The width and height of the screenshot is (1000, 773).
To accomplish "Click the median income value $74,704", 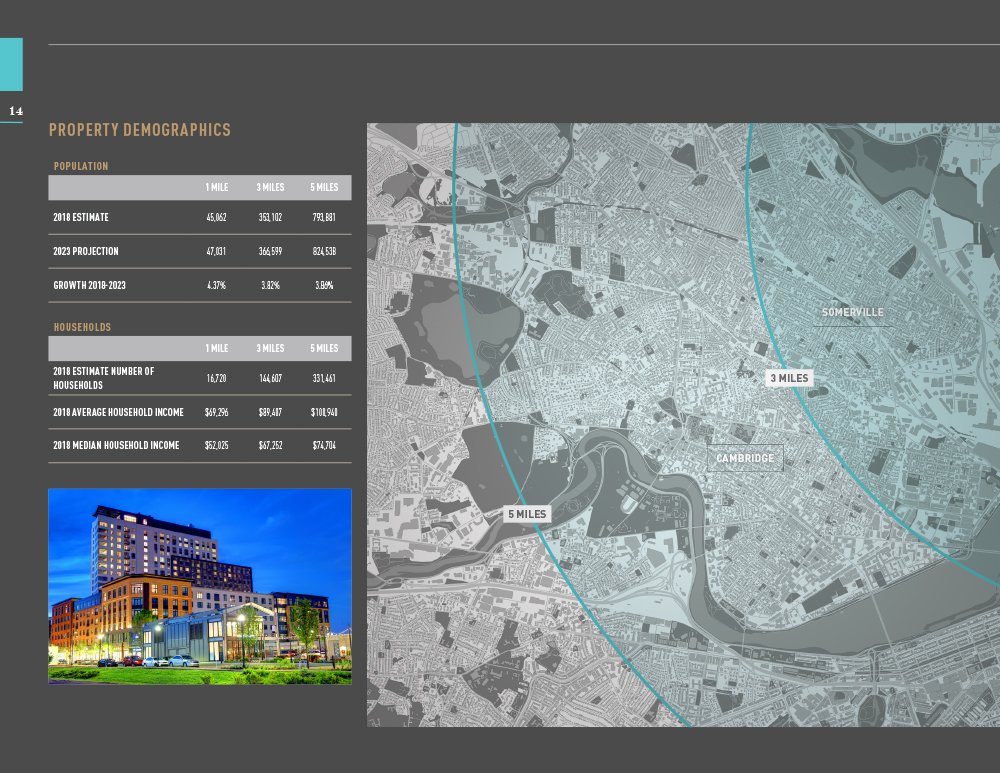I will pyautogui.click(x=324, y=445).
